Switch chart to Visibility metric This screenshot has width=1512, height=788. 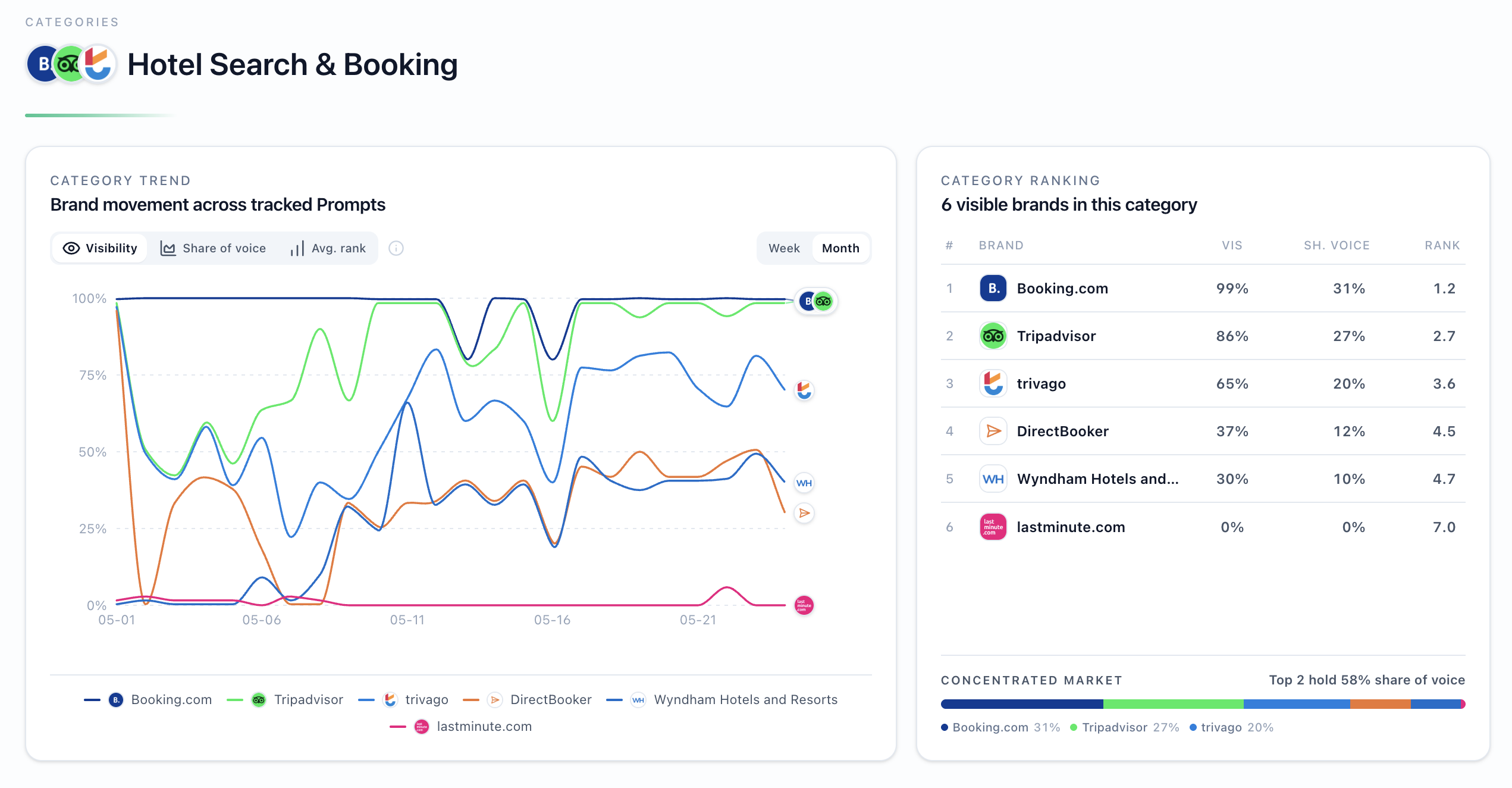coord(100,248)
